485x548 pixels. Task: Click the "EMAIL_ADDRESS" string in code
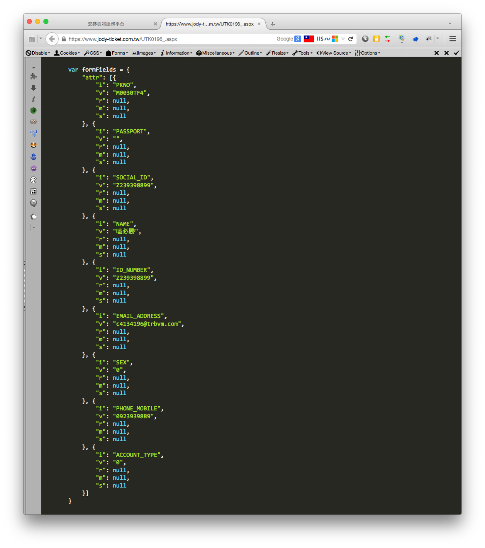coord(138,316)
